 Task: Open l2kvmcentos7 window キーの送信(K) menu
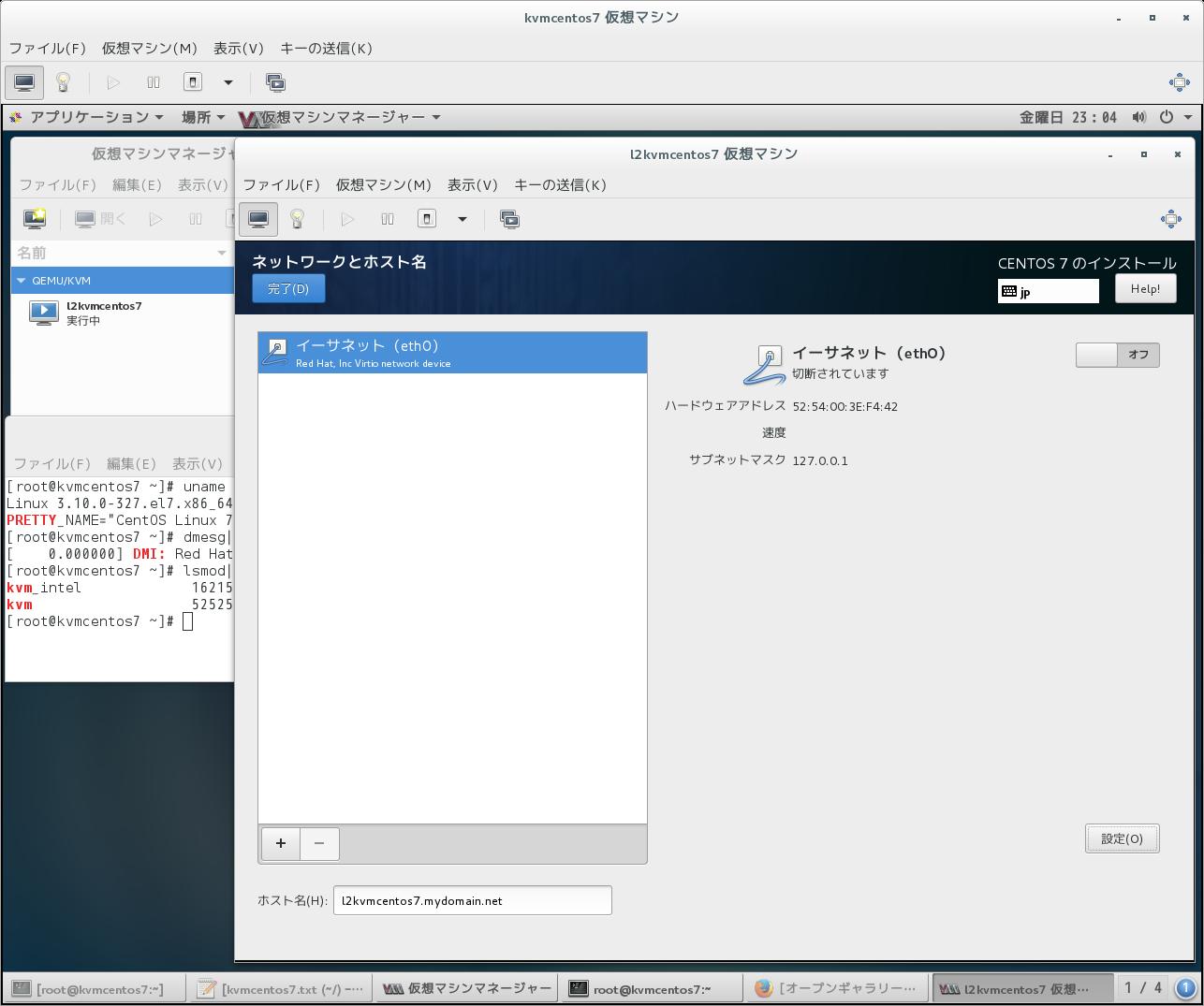click(x=560, y=184)
